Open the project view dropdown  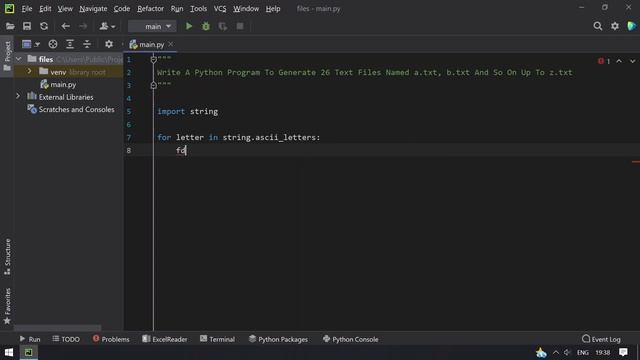coord(31,44)
